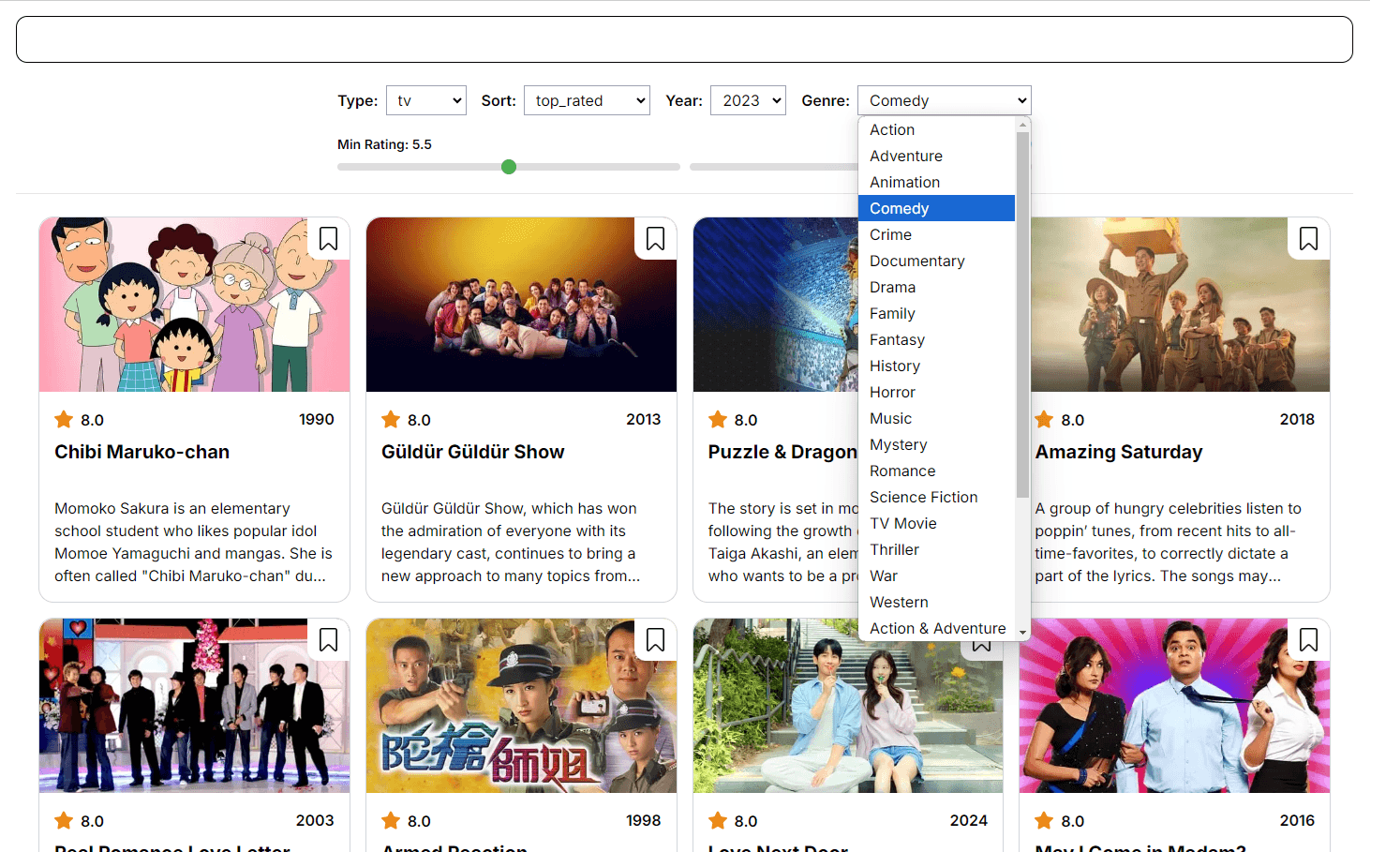Select Action & Adventure genre option
Image resolution: width=1400 pixels, height=852 pixels.
coord(936,628)
